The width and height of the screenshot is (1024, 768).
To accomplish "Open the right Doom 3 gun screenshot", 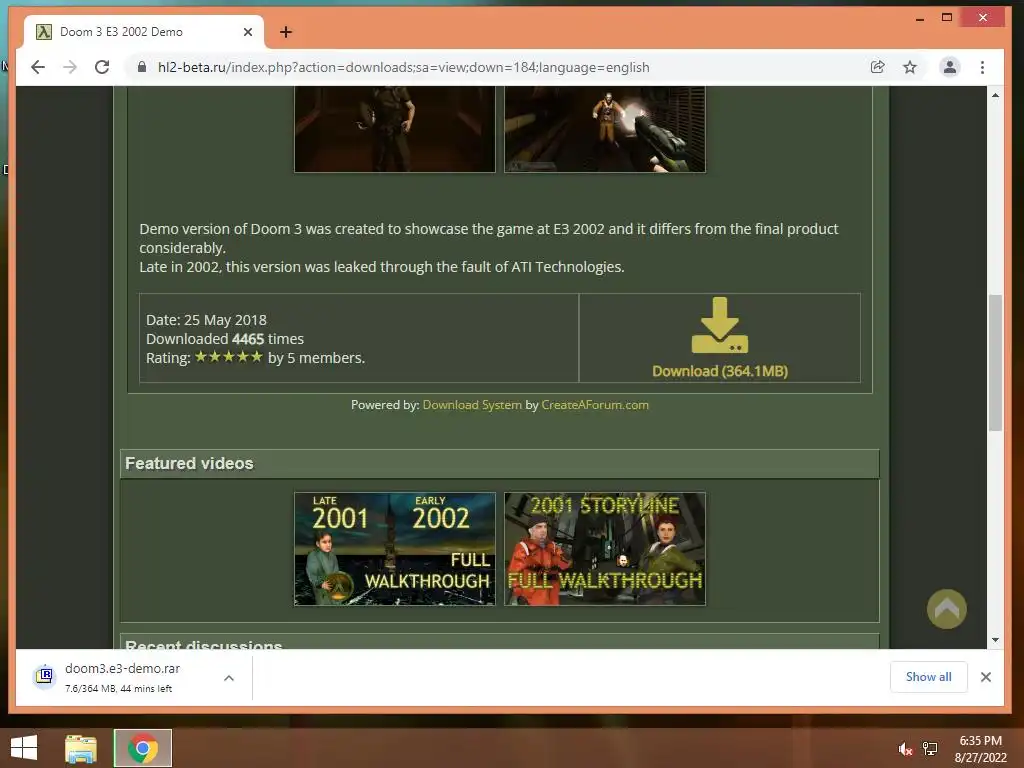I will click(605, 129).
